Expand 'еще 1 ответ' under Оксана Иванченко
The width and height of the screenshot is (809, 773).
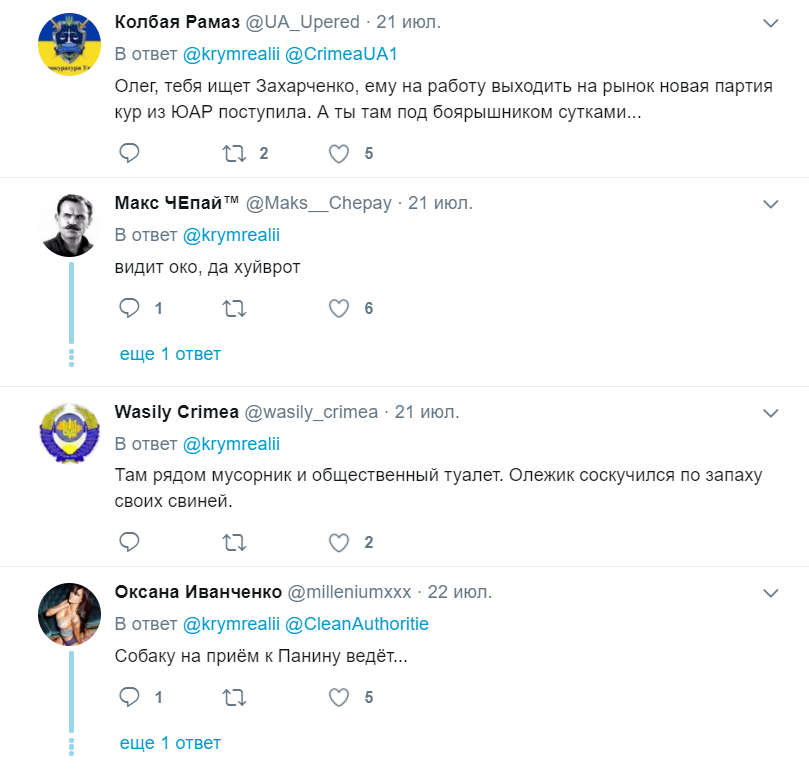[x=170, y=743]
